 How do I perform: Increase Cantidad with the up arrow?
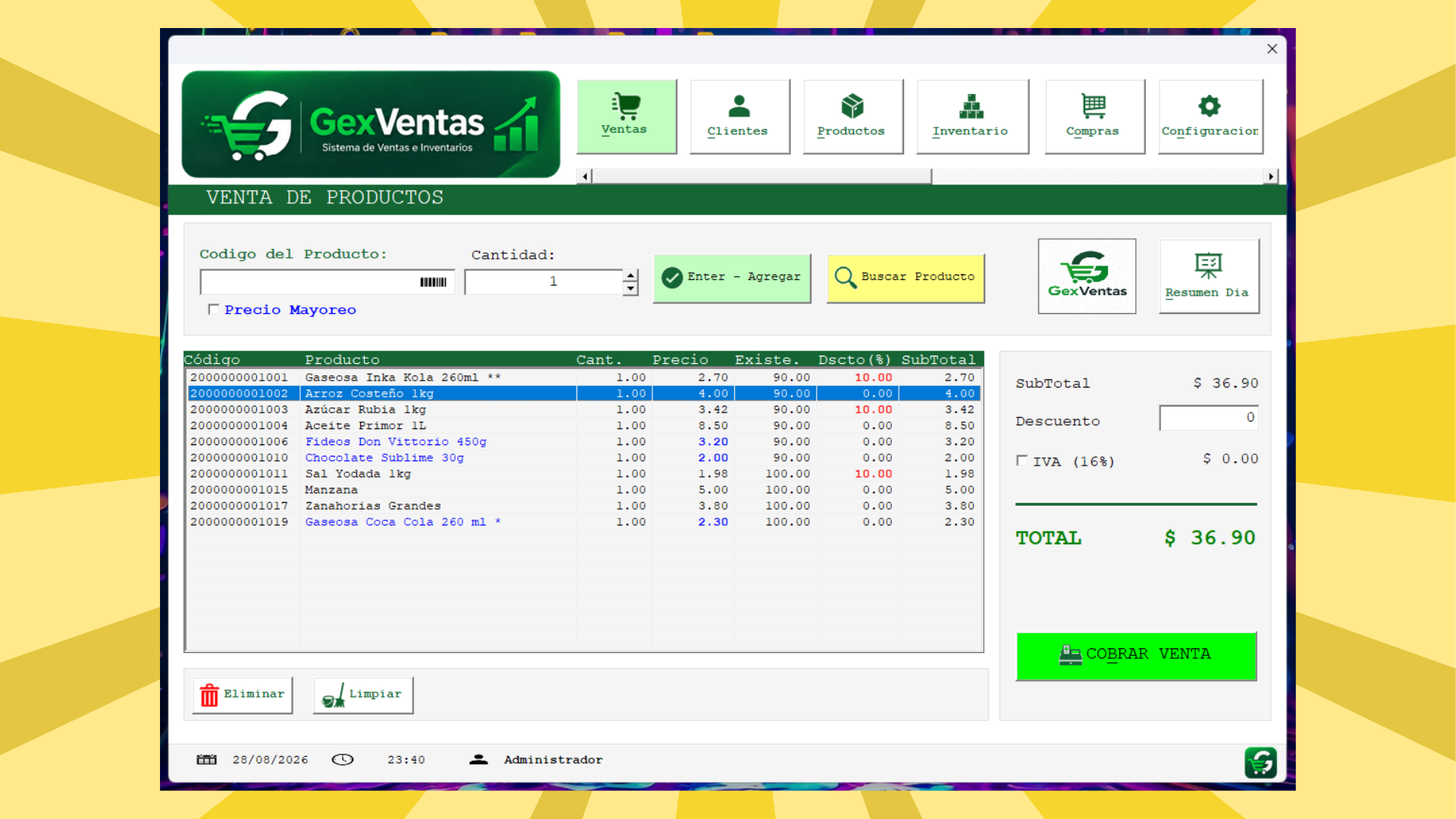(630, 275)
